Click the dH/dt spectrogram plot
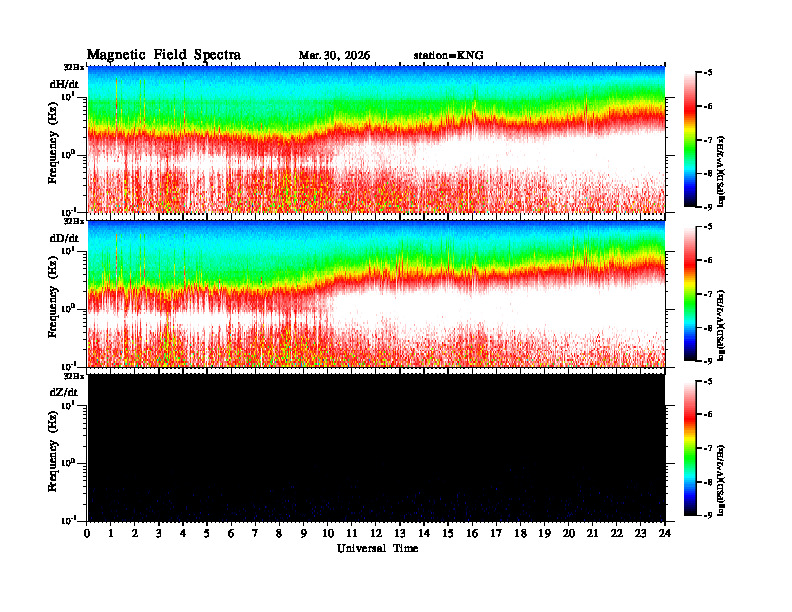Viewport: 792px width, 612px height. point(376,139)
